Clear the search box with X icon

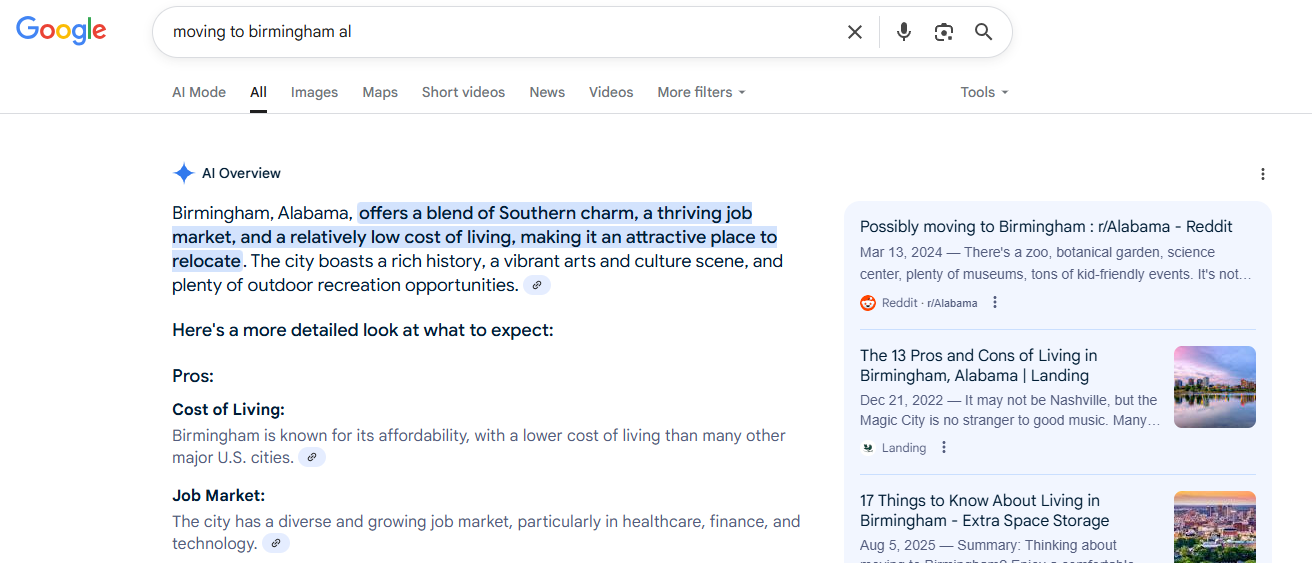(x=854, y=32)
